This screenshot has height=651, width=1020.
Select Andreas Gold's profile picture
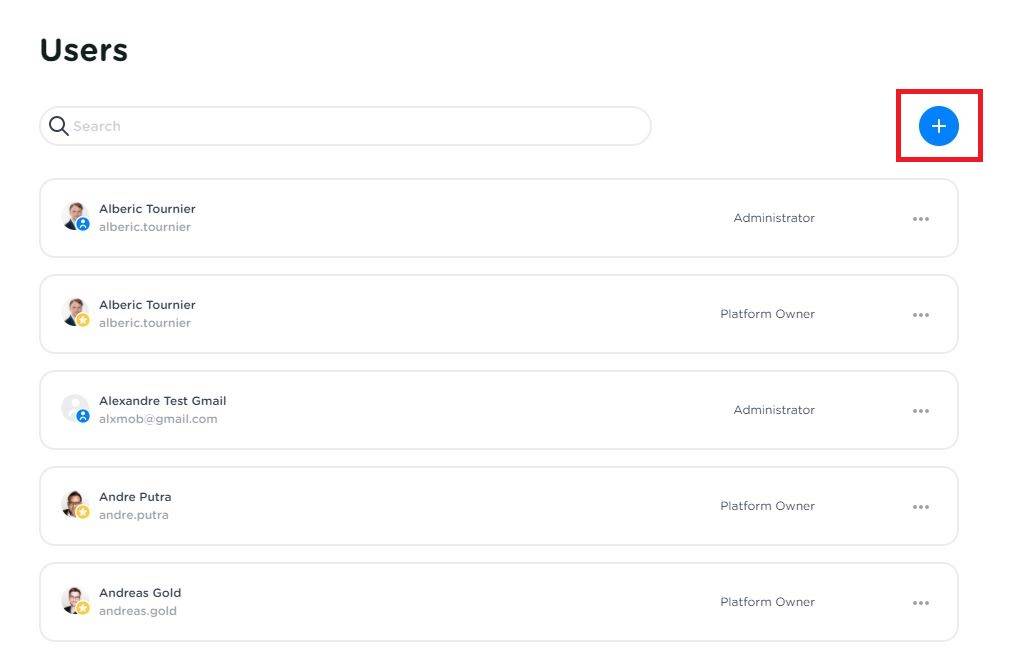[75, 600]
